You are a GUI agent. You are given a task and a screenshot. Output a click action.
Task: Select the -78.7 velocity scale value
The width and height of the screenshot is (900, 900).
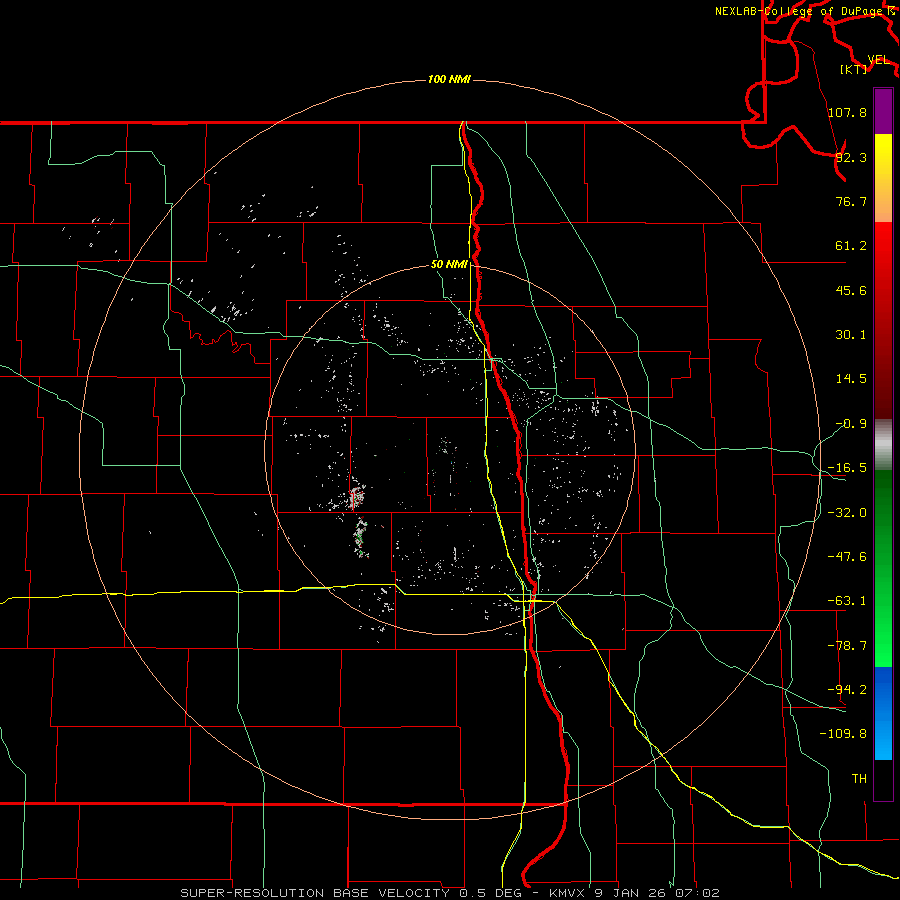(847, 646)
